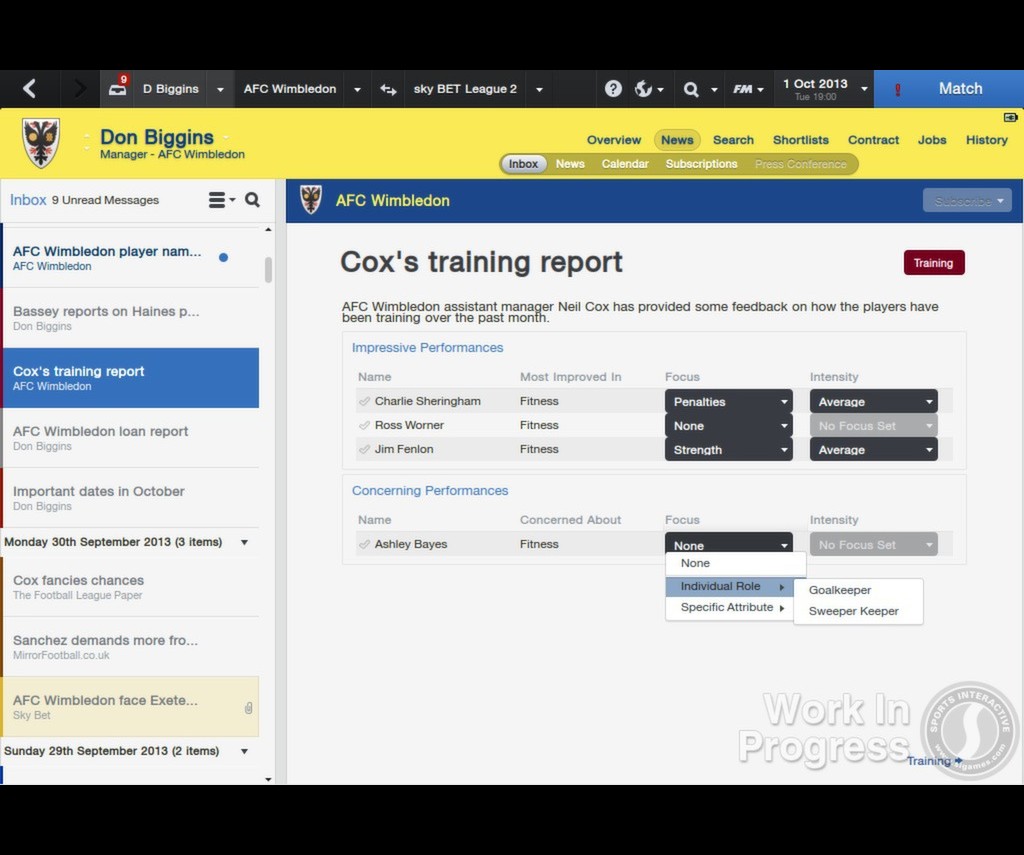Click inbox scroll down arrow

click(x=268, y=779)
